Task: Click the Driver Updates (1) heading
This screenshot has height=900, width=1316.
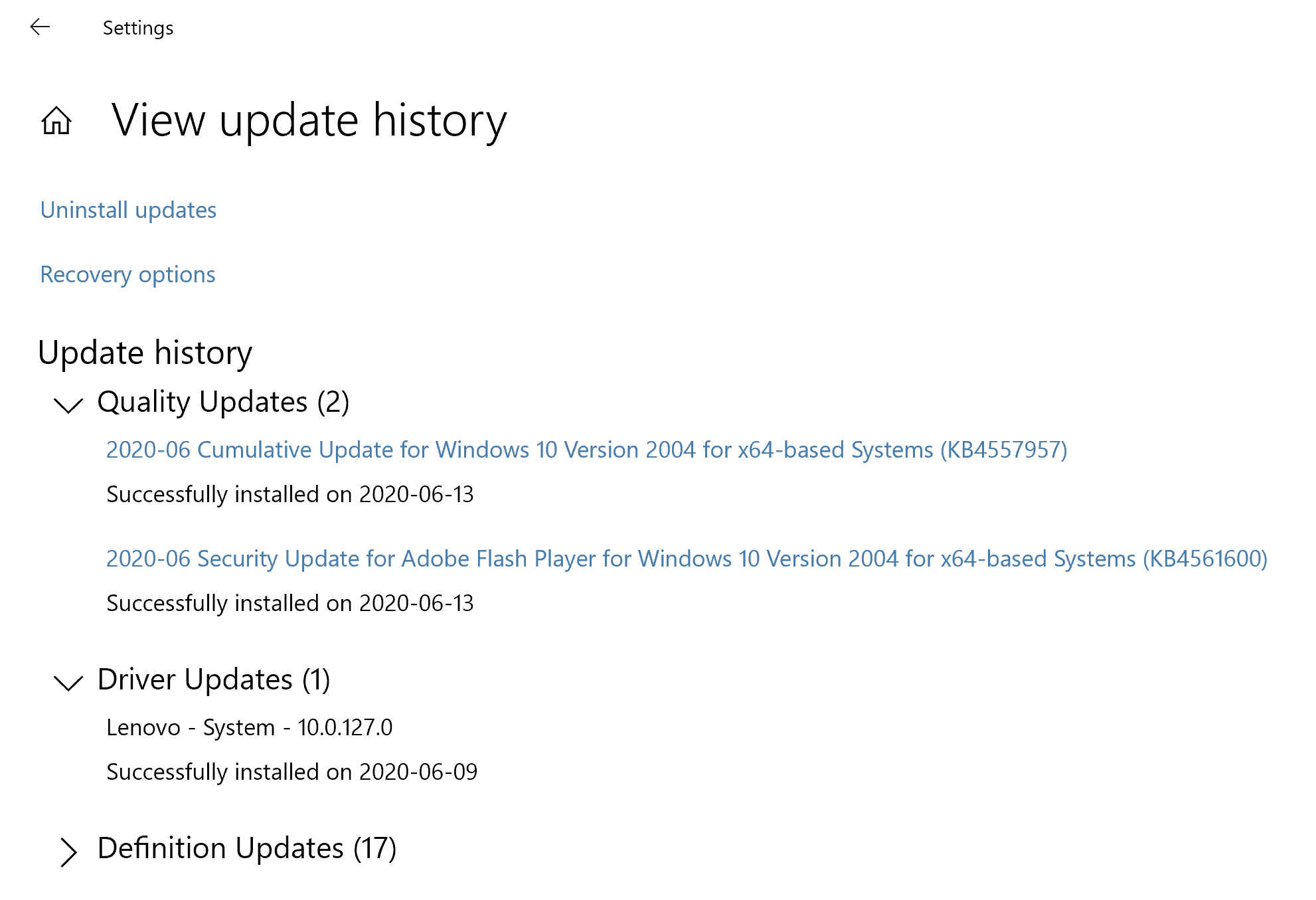Action: pos(214,679)
